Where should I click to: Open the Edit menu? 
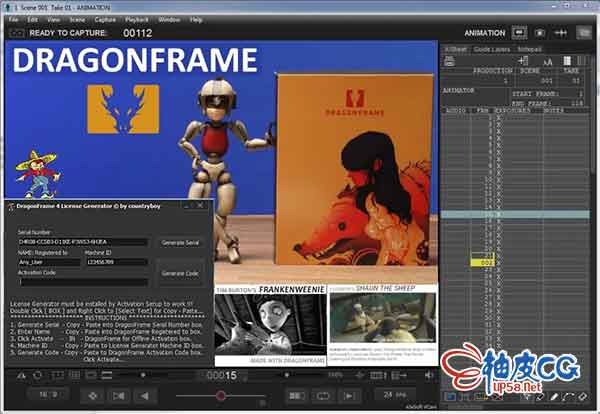(x=33, y=20)
